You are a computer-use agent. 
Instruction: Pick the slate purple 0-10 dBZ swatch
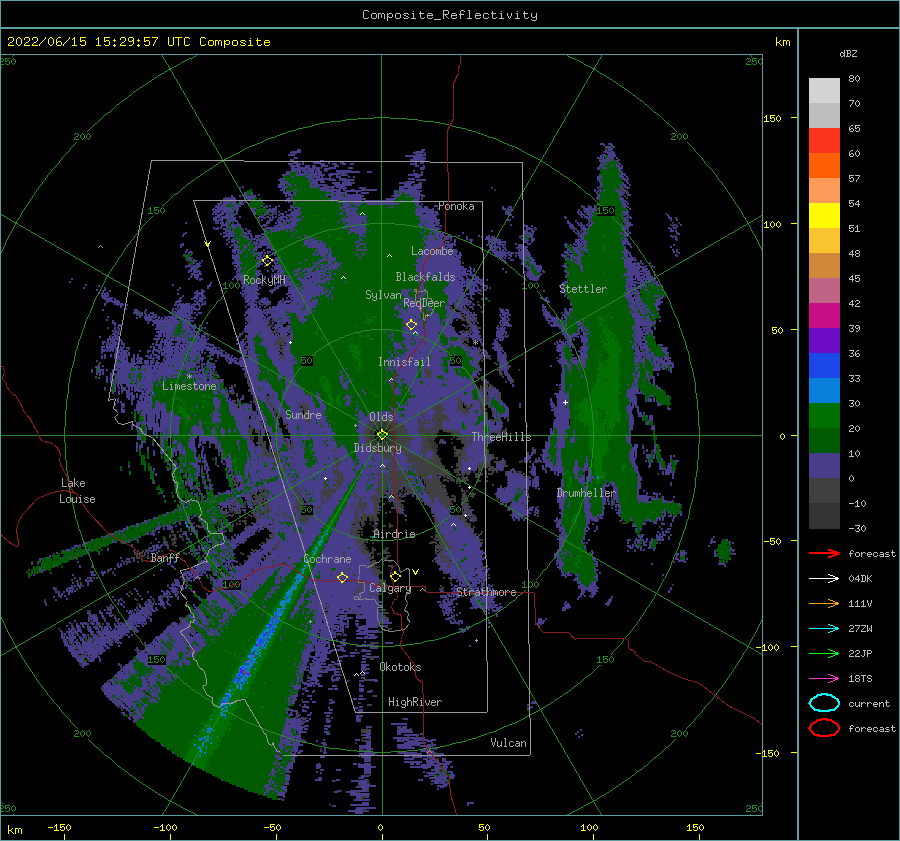(824, 466)
